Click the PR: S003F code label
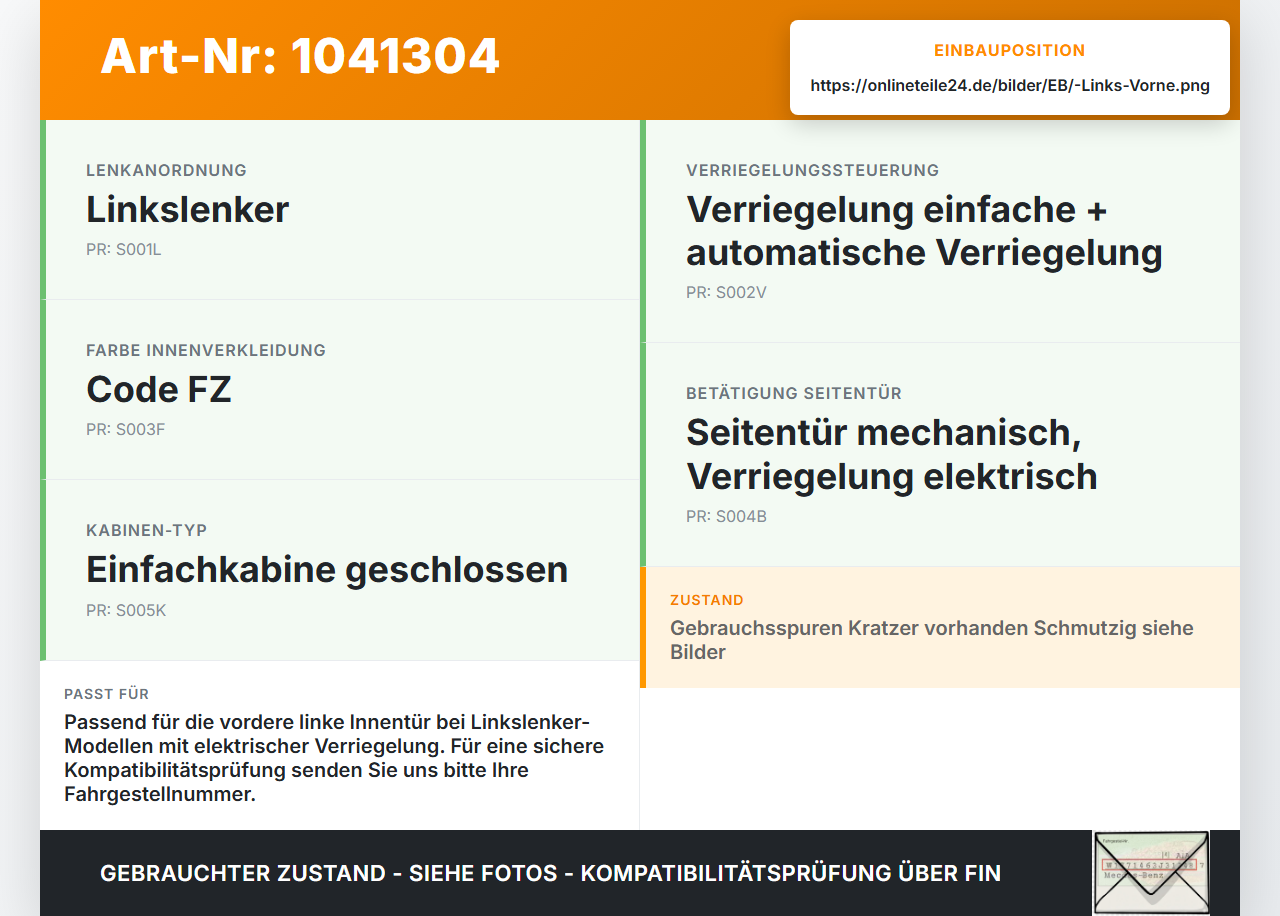The width and height of the screenshot is (1280, 916). coord(125,430)
